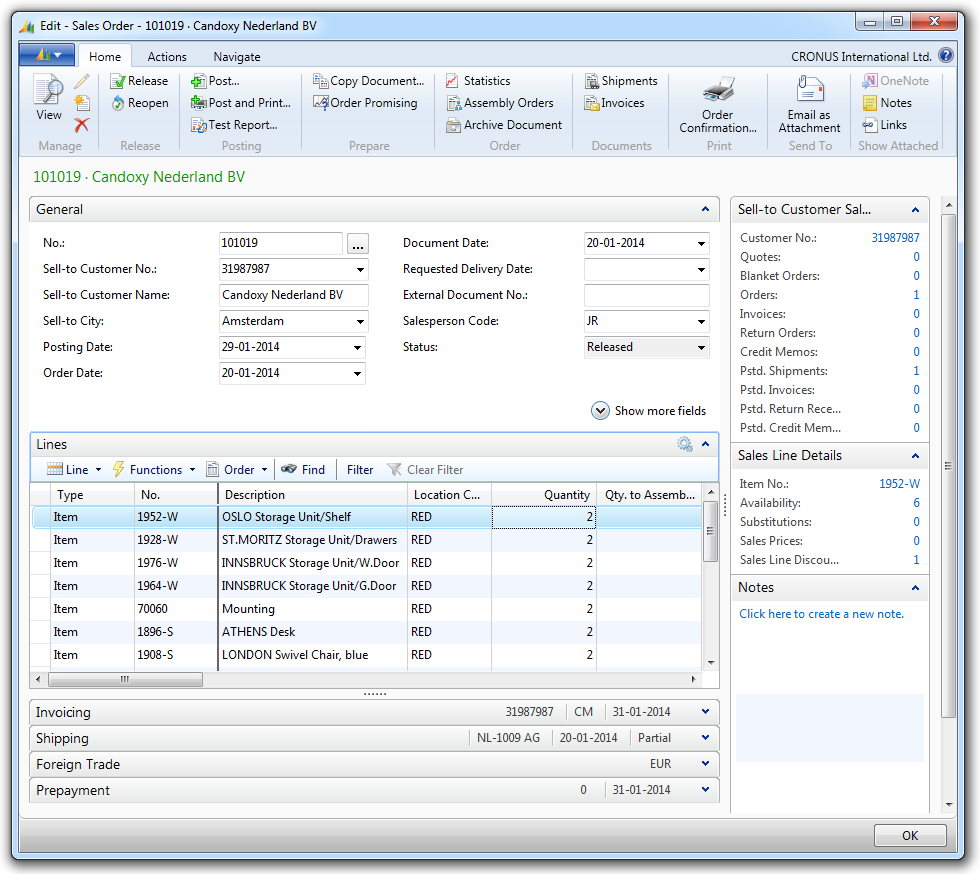Screen dimensions: 980x874
Task: Open the Posting Date dropdown
Action: 357,348
